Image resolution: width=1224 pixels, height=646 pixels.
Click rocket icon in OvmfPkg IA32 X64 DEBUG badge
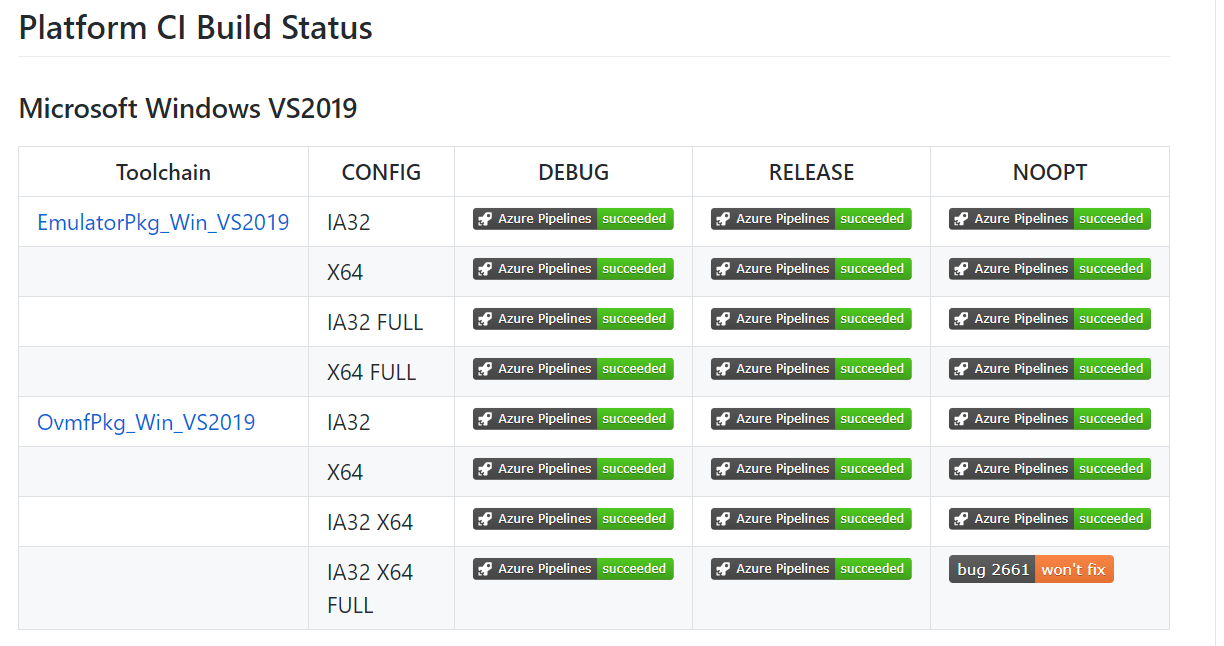point(485,519)
